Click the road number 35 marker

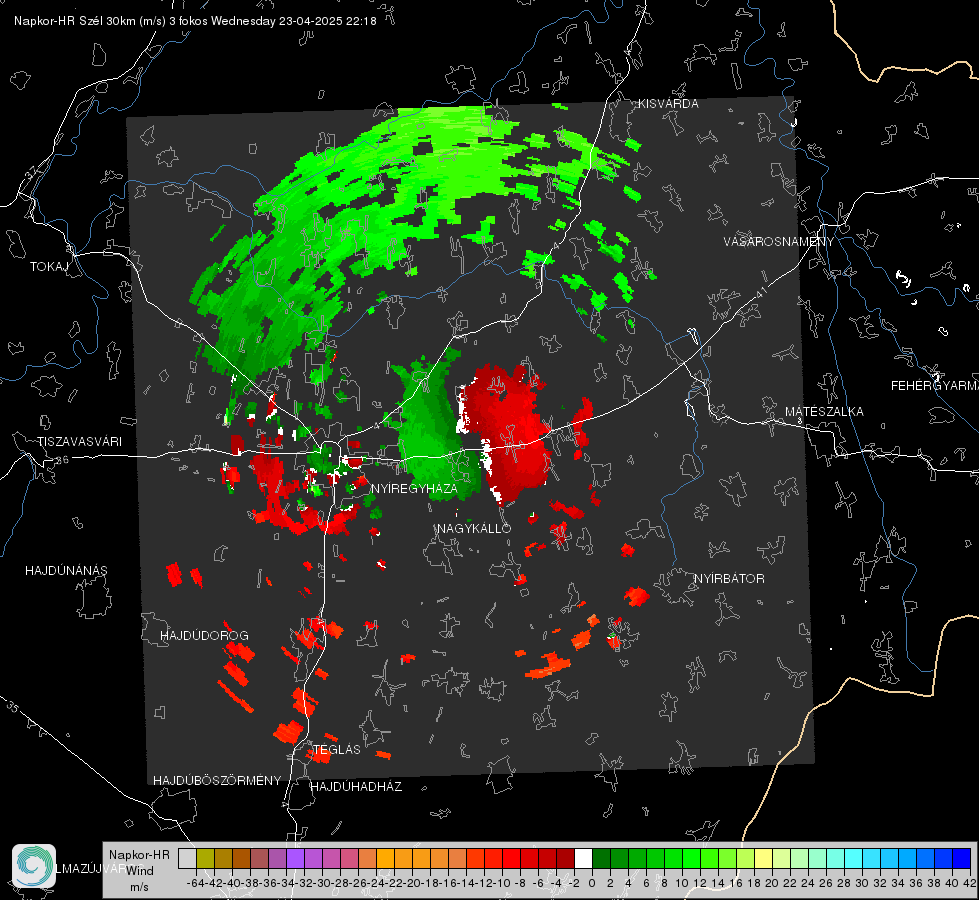point(12,707)
